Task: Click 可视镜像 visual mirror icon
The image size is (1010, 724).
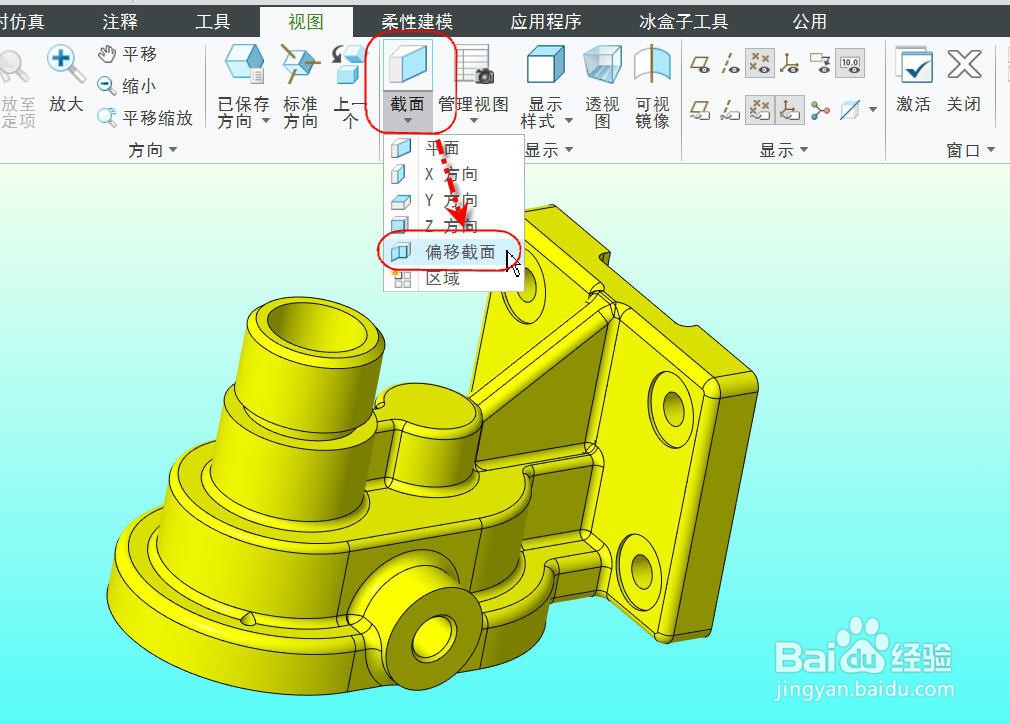Action: pos(652,64)
